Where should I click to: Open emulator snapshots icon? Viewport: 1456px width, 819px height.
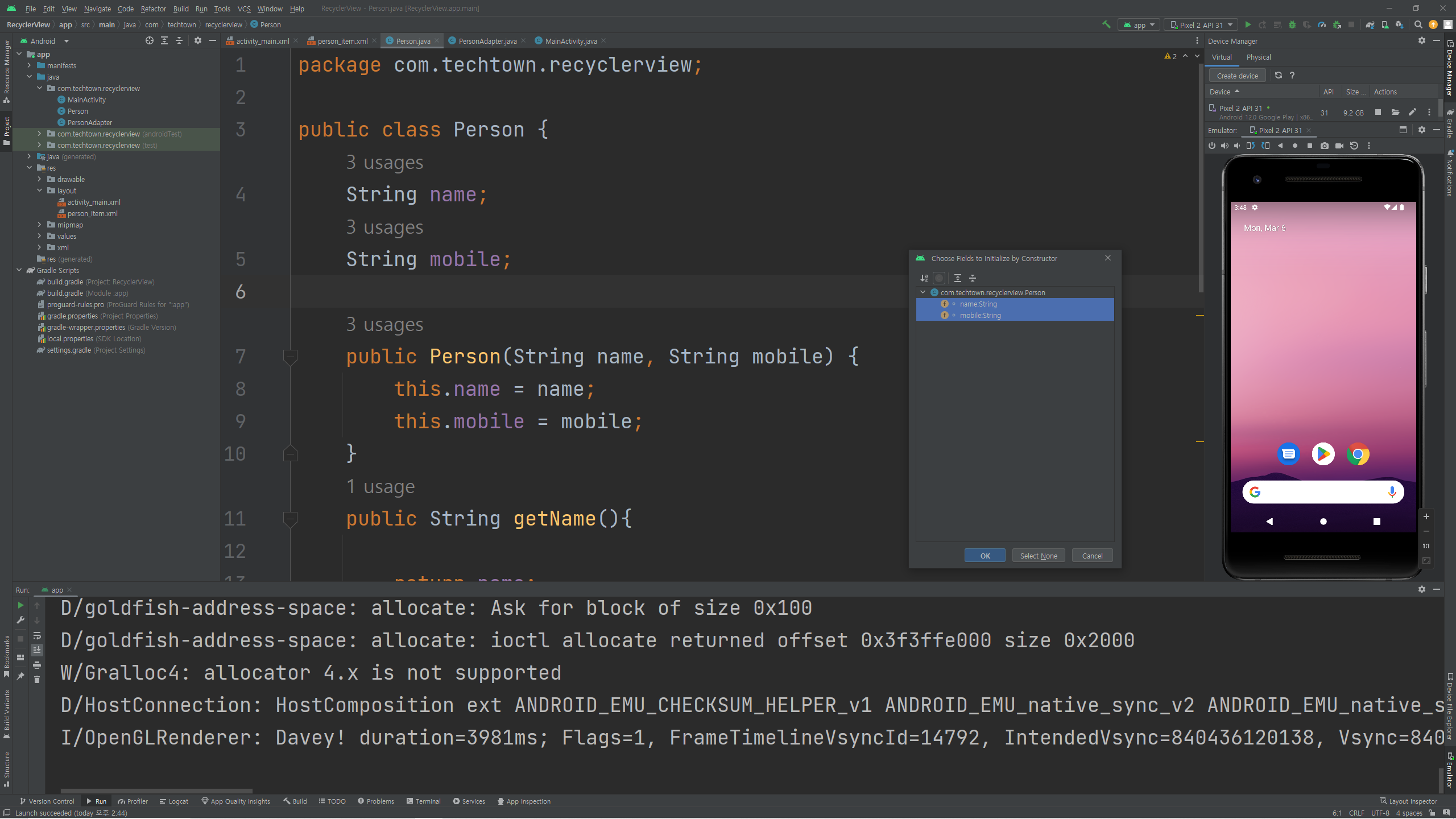(x=1354, y=146)
